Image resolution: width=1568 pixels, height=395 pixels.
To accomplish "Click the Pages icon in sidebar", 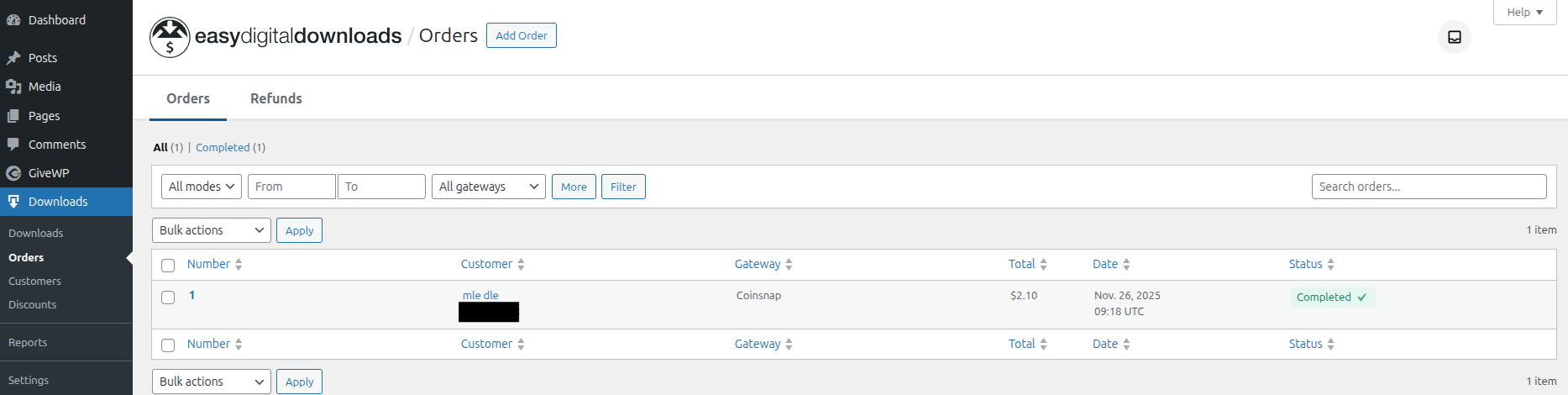I will 13,116.
